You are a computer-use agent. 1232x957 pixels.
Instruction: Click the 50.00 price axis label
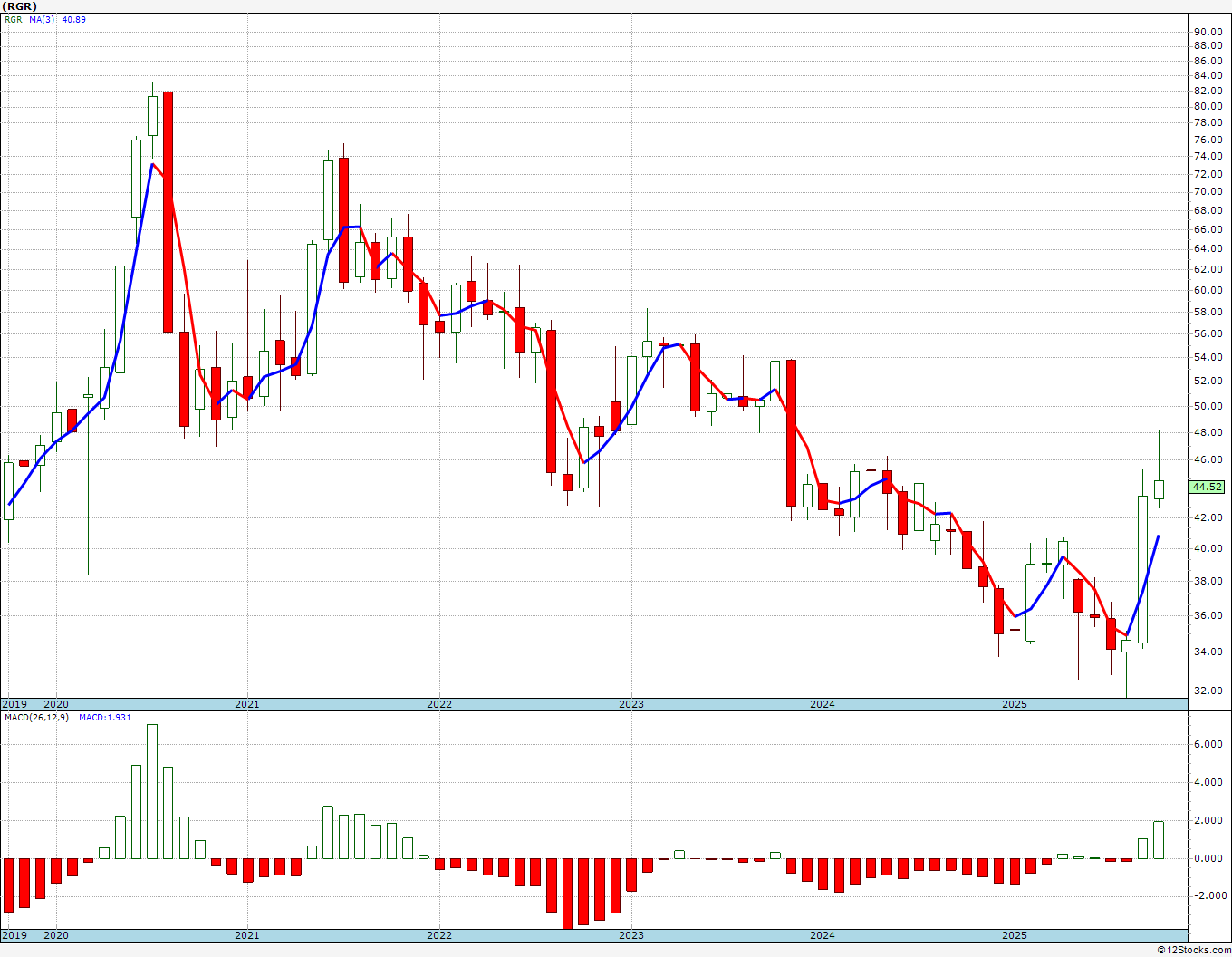pyautogui.click(x=1208, y=406)
